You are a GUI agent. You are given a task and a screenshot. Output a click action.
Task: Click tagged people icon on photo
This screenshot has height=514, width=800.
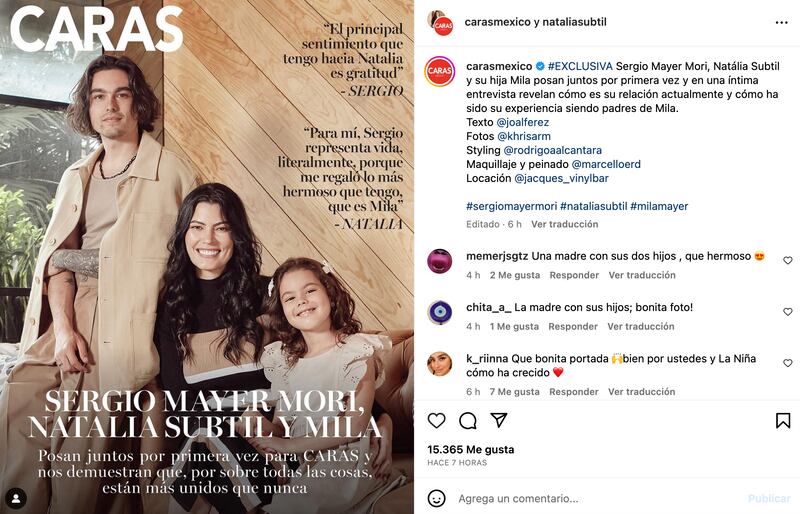click(16, 496)
